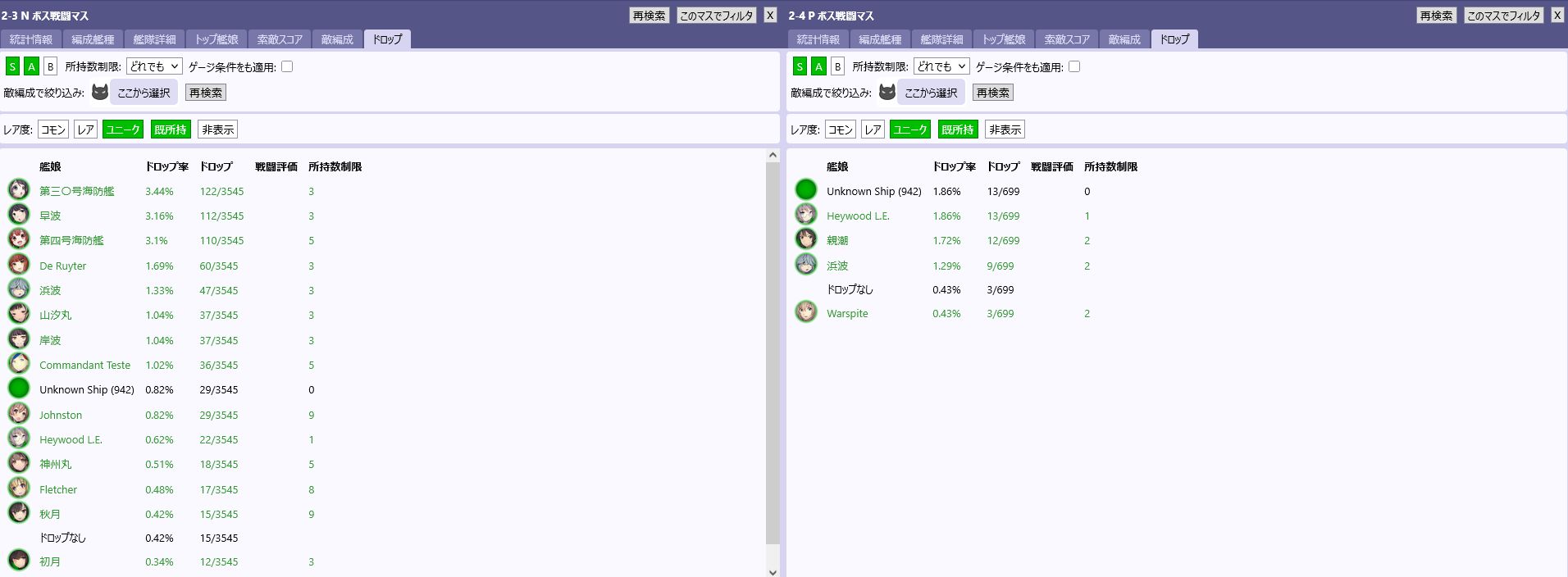Screen dimensions: 1568x577
Task: Click enemy fleet cat icon in 2-3 N panel
Action: click(x=99, y=92)
